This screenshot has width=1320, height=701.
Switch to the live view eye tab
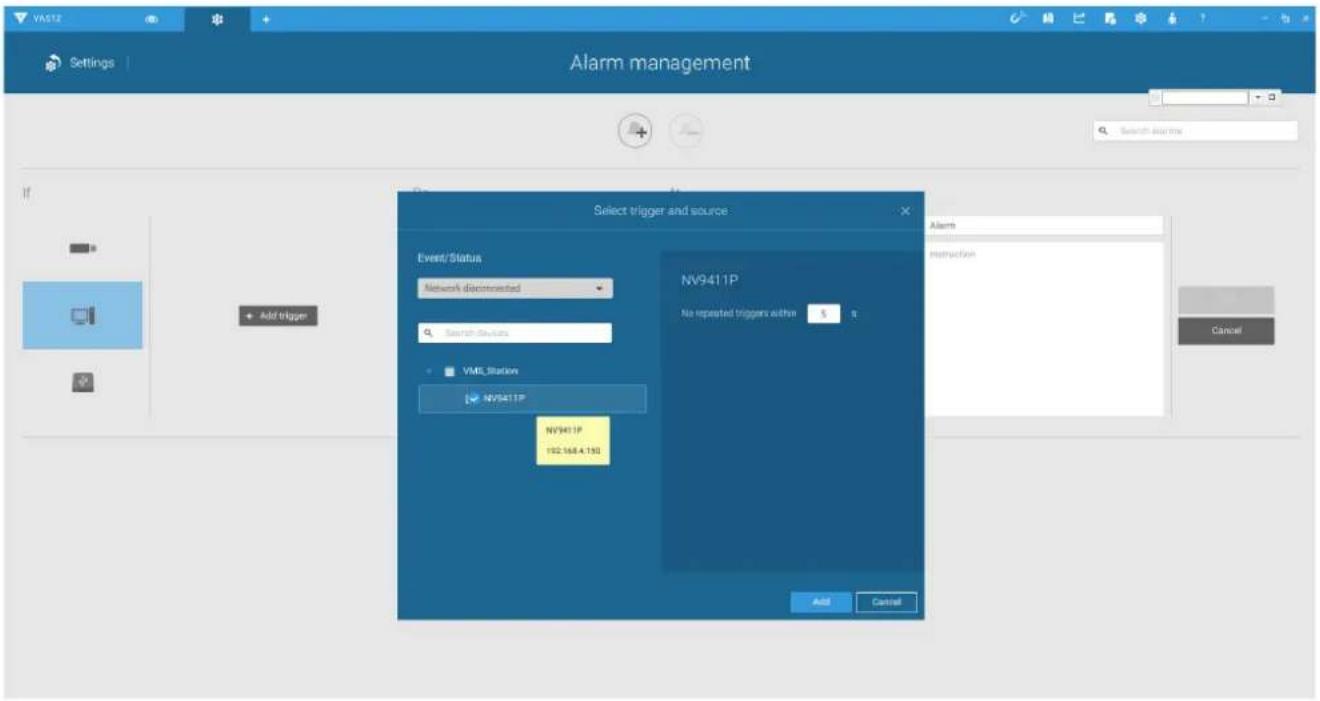152,19
